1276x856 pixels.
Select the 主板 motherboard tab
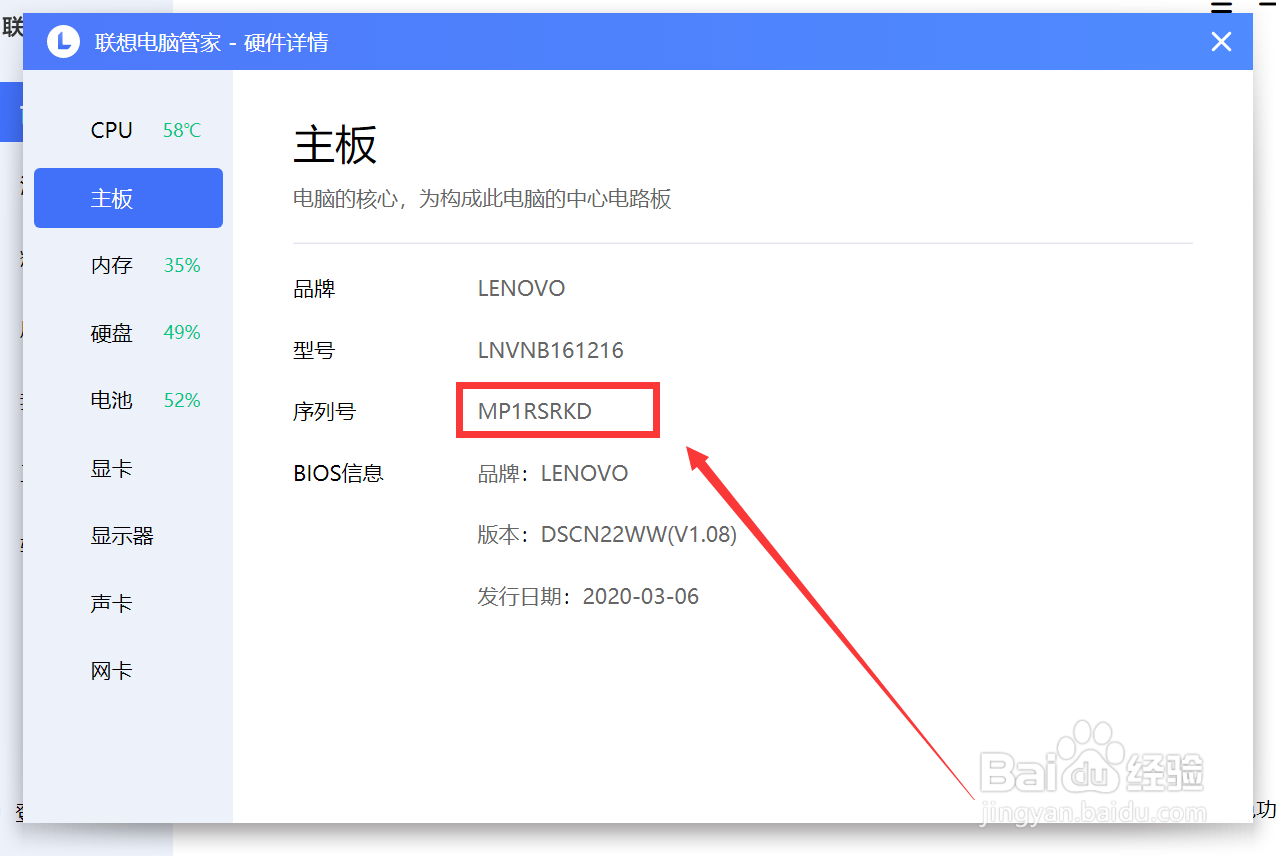coord(128,198)
